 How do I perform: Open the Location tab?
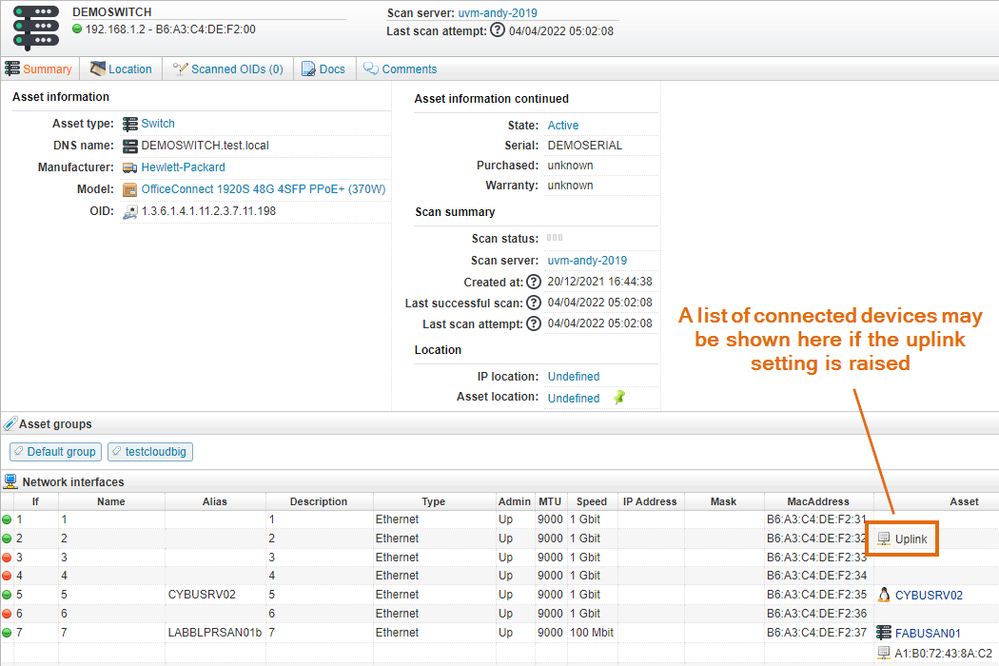121,69
